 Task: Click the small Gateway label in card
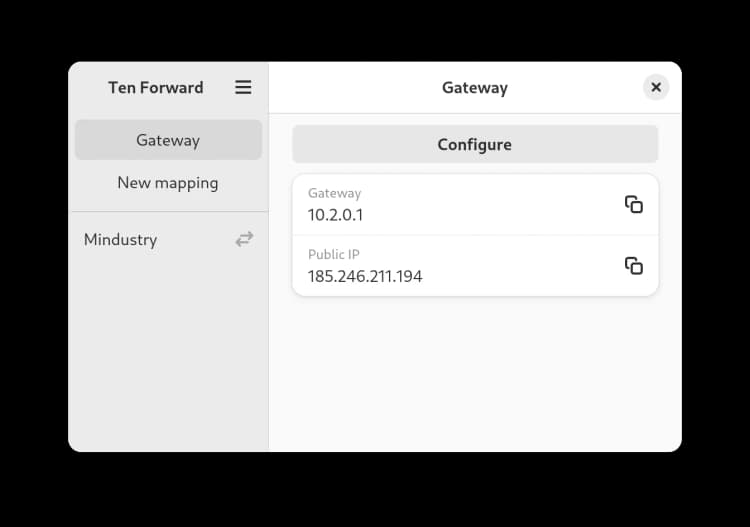pos(334,193)
